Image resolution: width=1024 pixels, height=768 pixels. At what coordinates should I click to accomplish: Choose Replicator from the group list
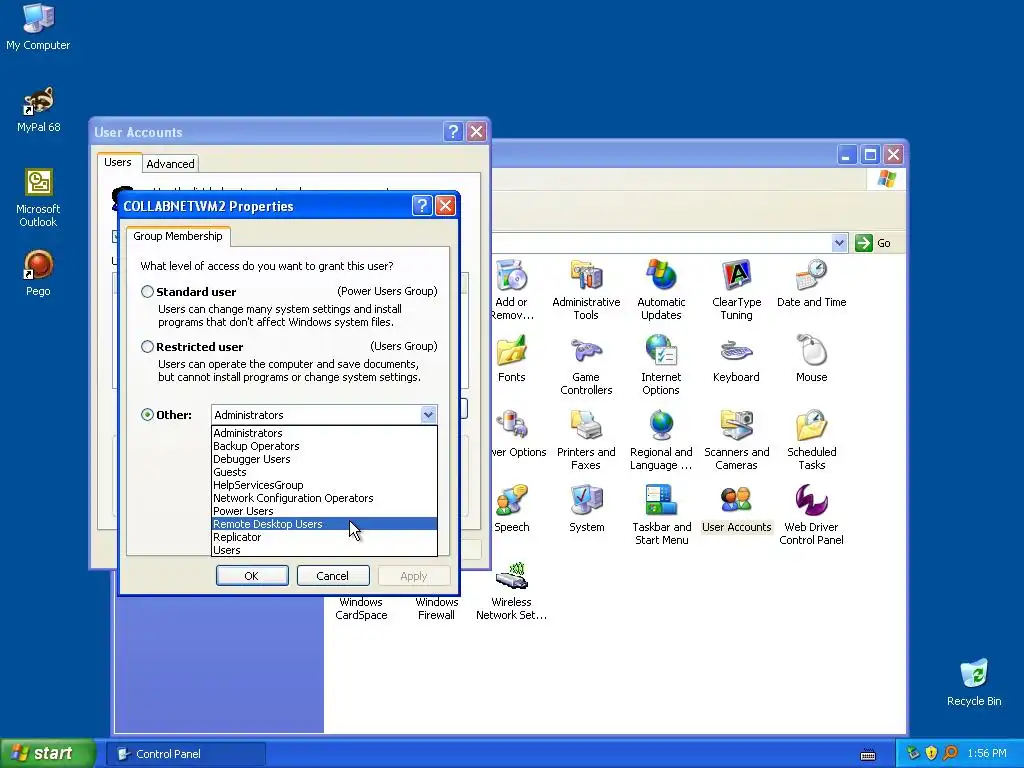point(325,537)
